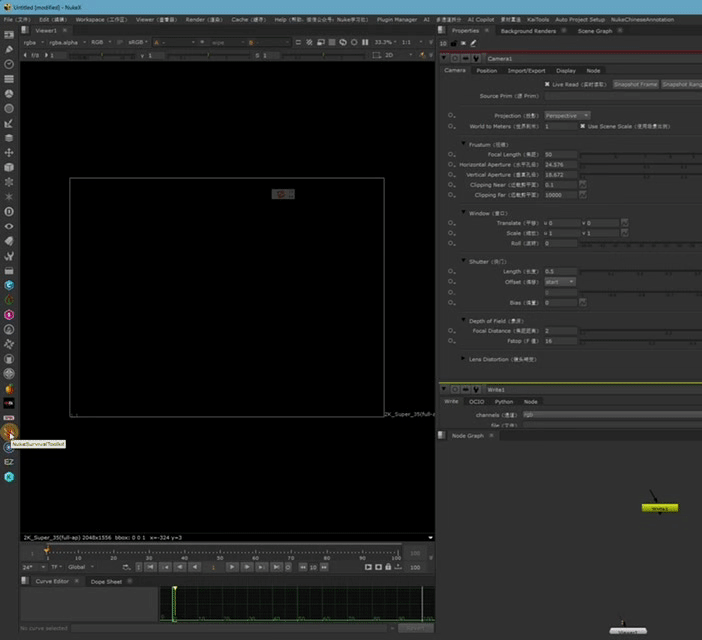This screenshot has height=640, width=702.
Task: Click the skip forward 10 frames icon
Action: point(324,567)
